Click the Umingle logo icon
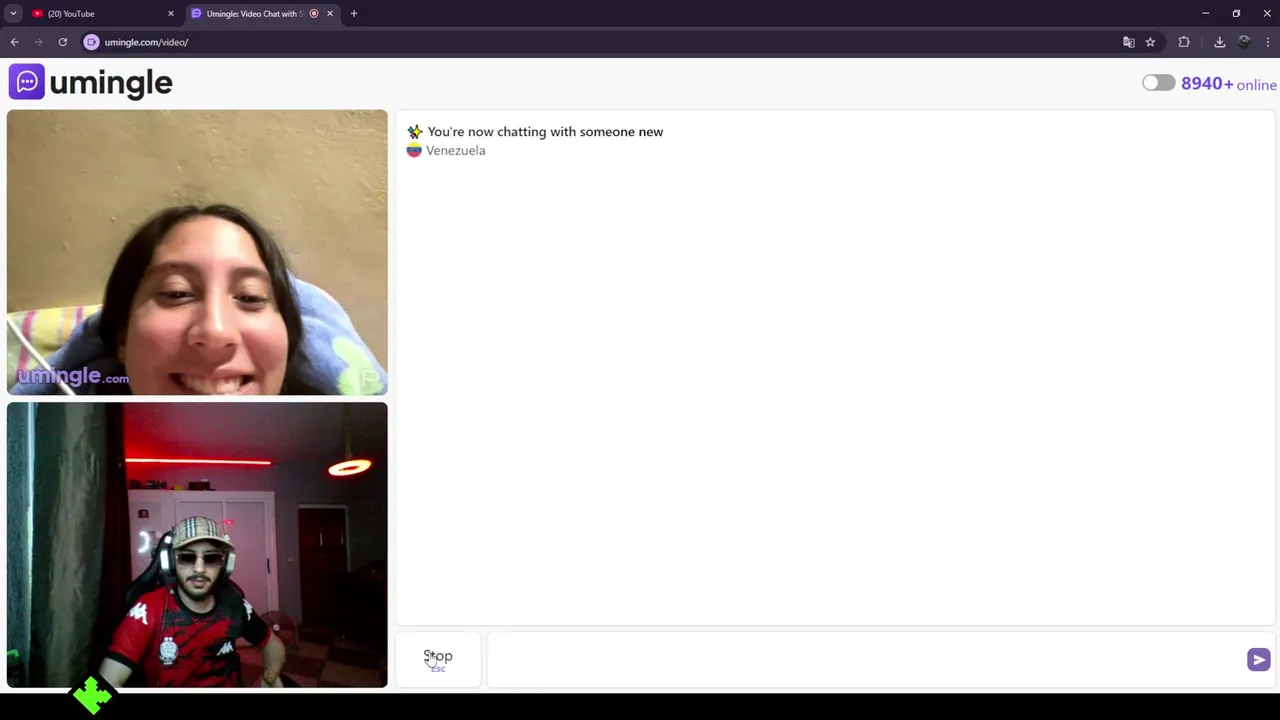 27,82
